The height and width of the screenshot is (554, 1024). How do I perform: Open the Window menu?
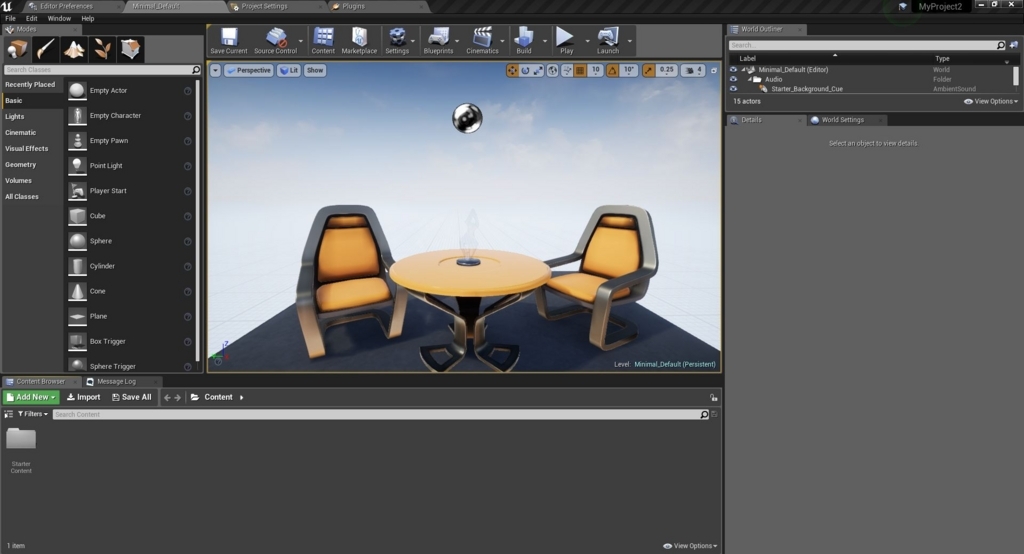pos(59,18)
